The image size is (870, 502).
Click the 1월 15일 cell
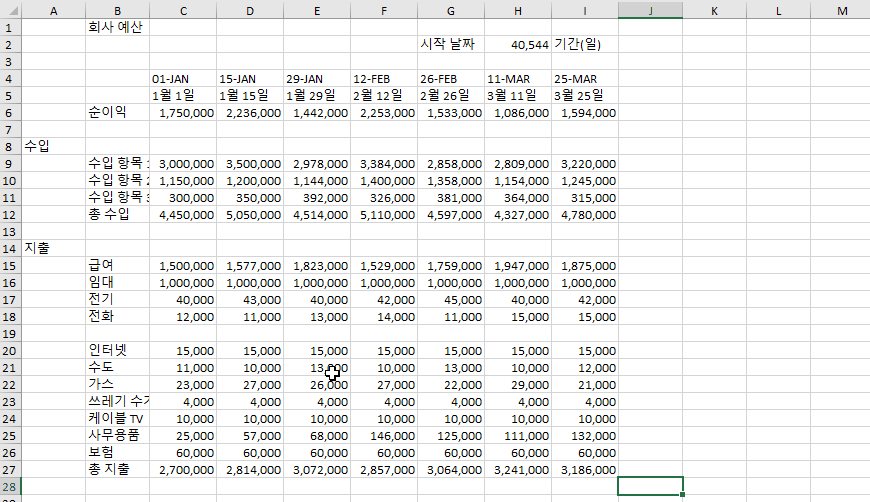coord(250,95)
